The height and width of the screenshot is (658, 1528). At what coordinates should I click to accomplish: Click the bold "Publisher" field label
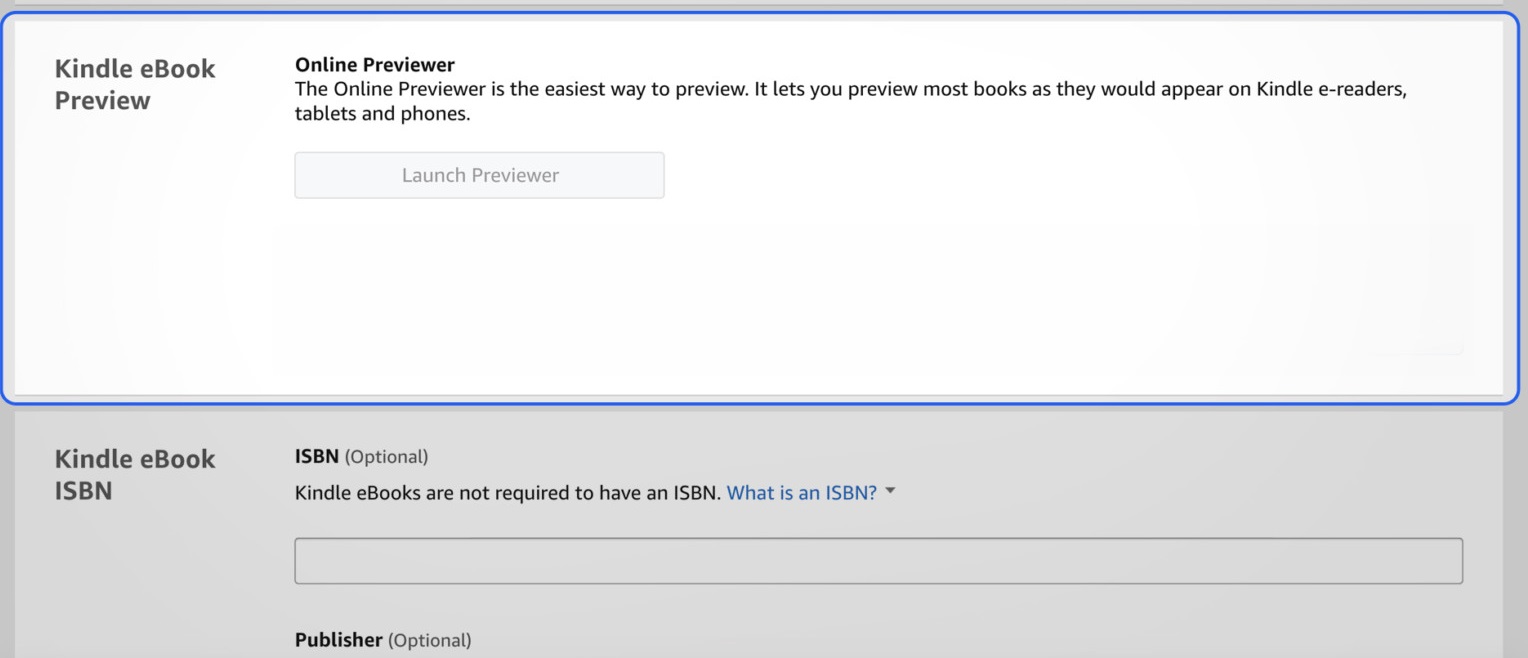click(x=338, y=640)
